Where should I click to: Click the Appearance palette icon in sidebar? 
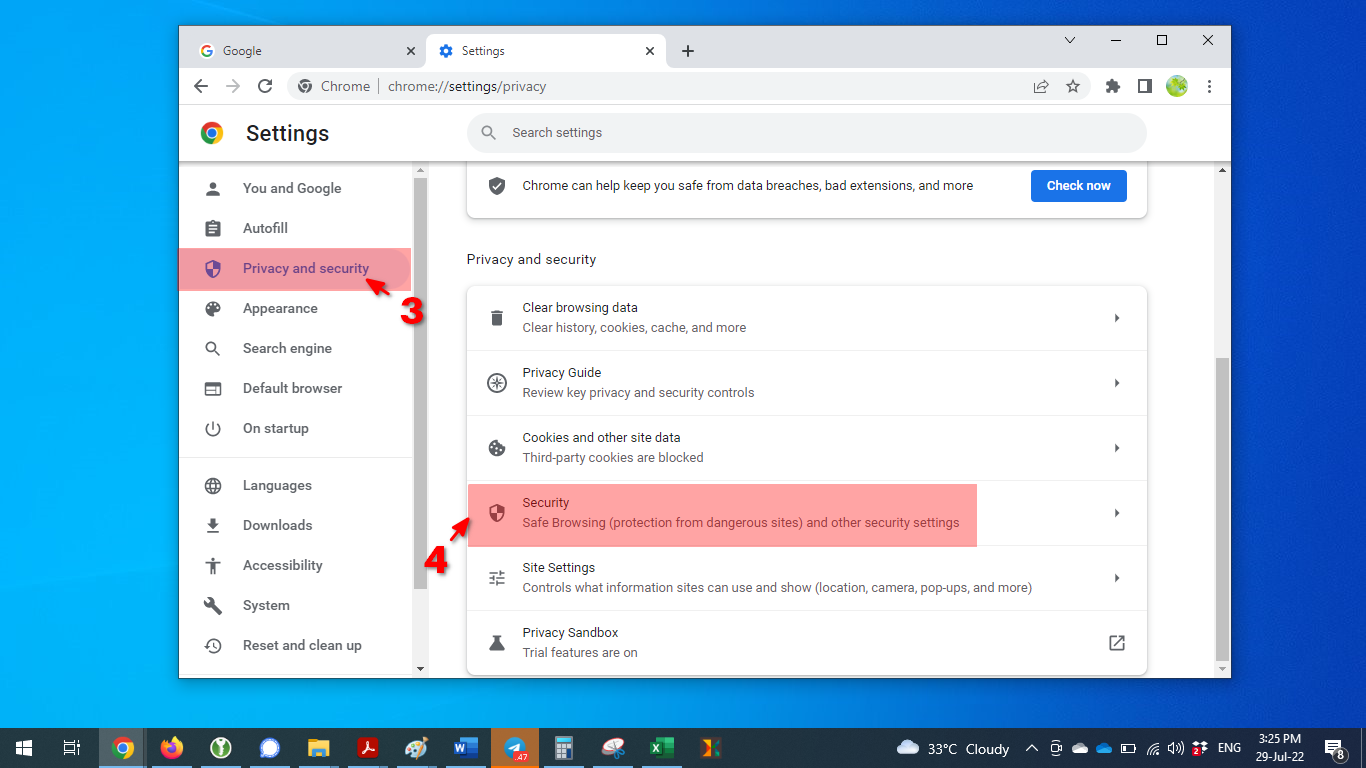(x=213, y=309)
